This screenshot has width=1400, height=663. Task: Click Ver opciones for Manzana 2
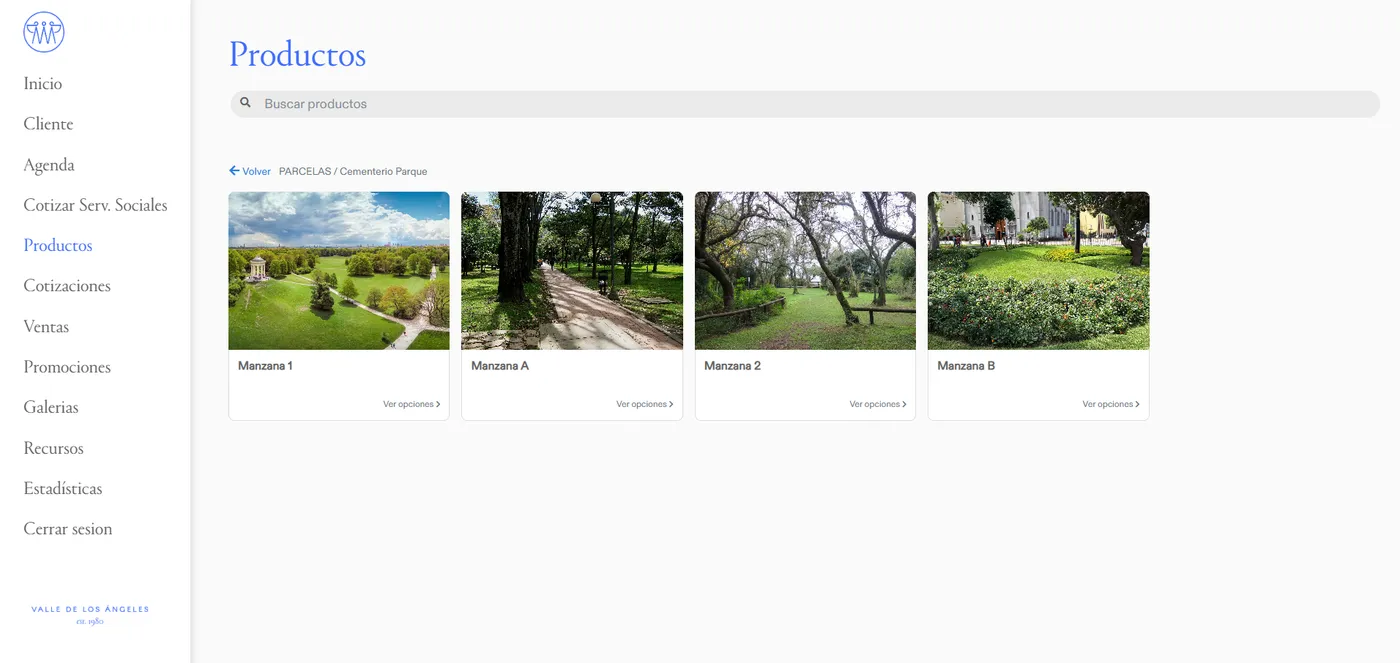(878, 405)
